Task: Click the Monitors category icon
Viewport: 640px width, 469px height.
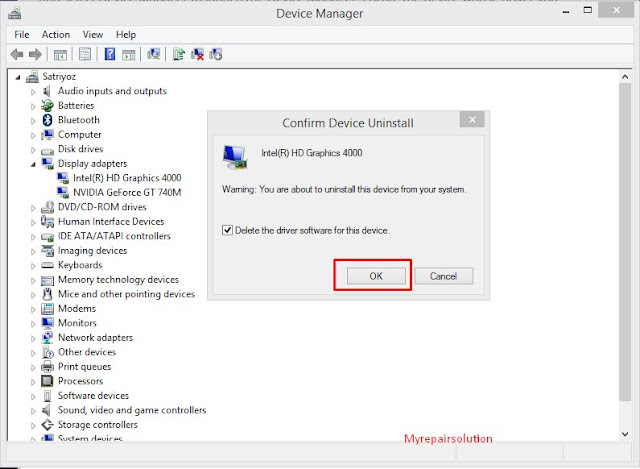Action: coord(47,323)
